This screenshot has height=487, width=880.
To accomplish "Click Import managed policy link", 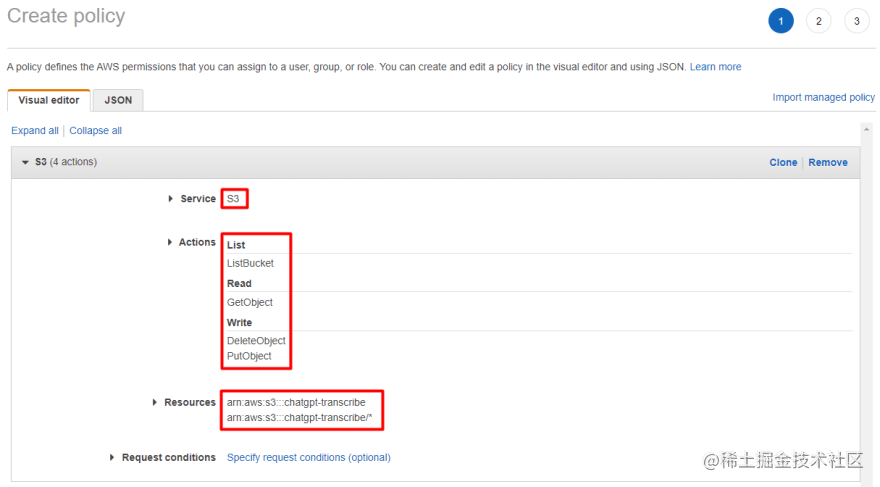I will 823,97.
